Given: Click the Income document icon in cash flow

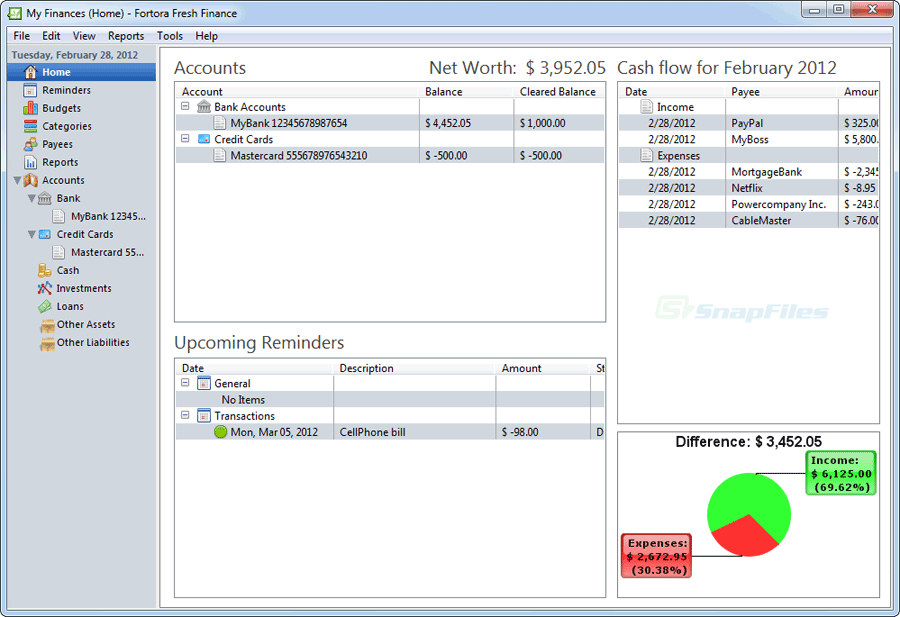Looking at the screenshot, I should pyautogui.click(x=647, y=107).
